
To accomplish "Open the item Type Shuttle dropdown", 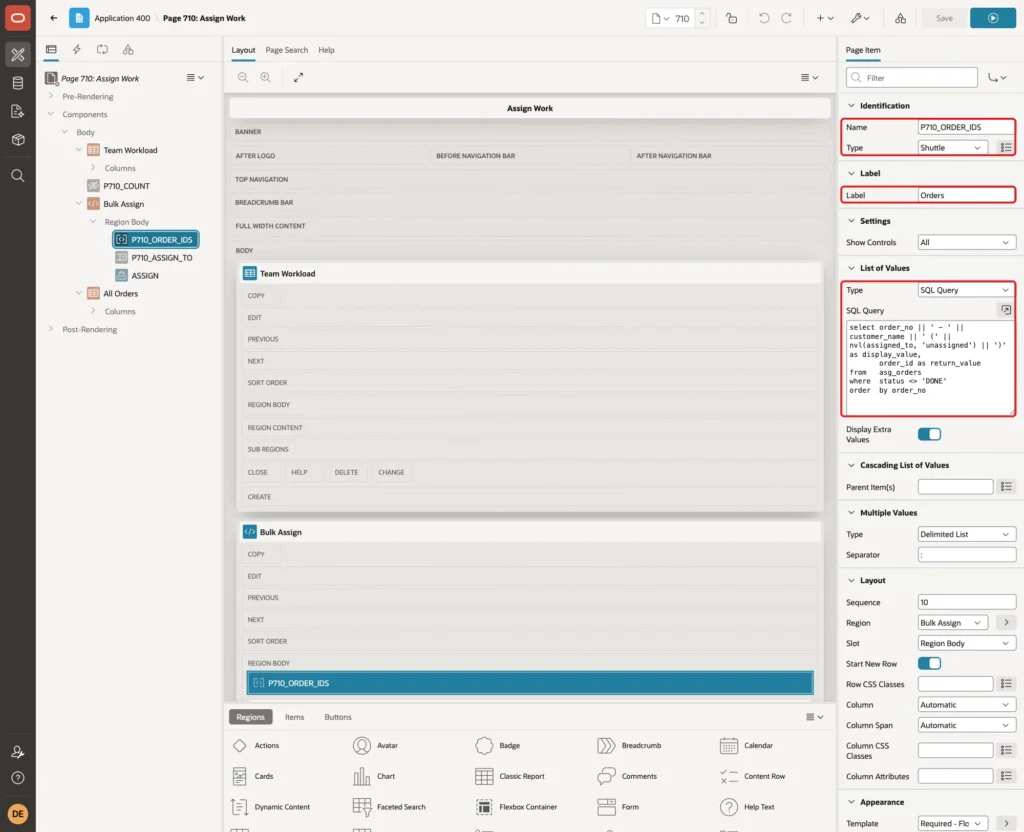I will [952, 148].
